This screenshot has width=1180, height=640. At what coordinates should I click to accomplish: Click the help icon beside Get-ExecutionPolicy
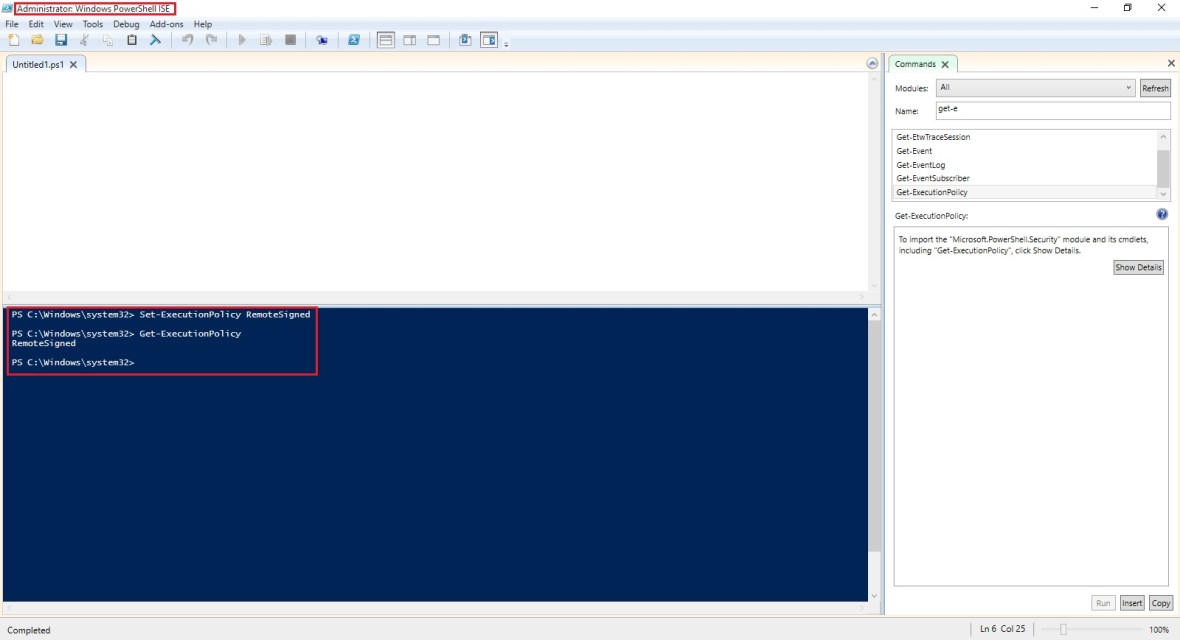click(1162, 215)
